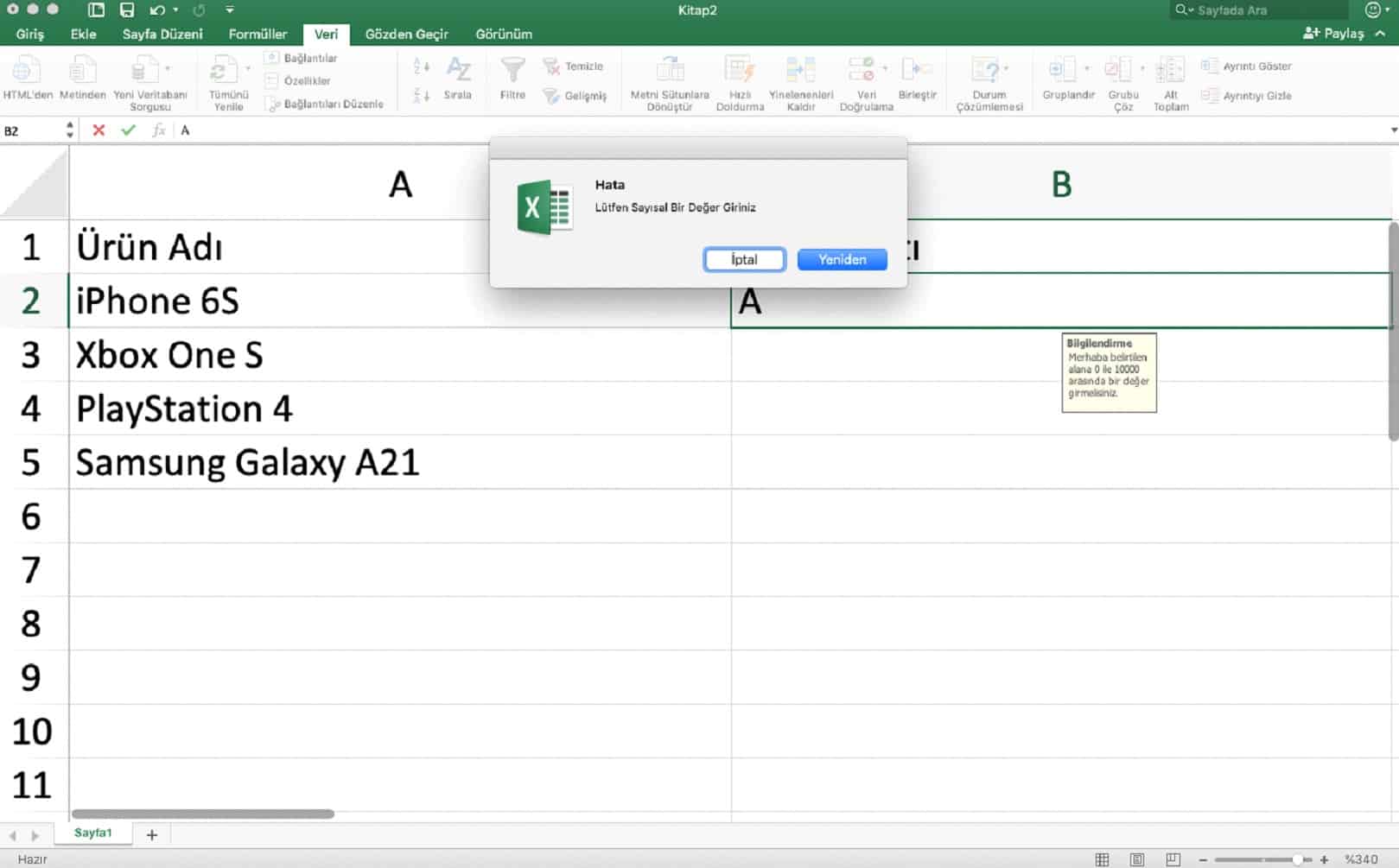This screenshot has height=868, width=1399.
Task: Click the red X to cancel entry
Action: click(x=99, y=130)
